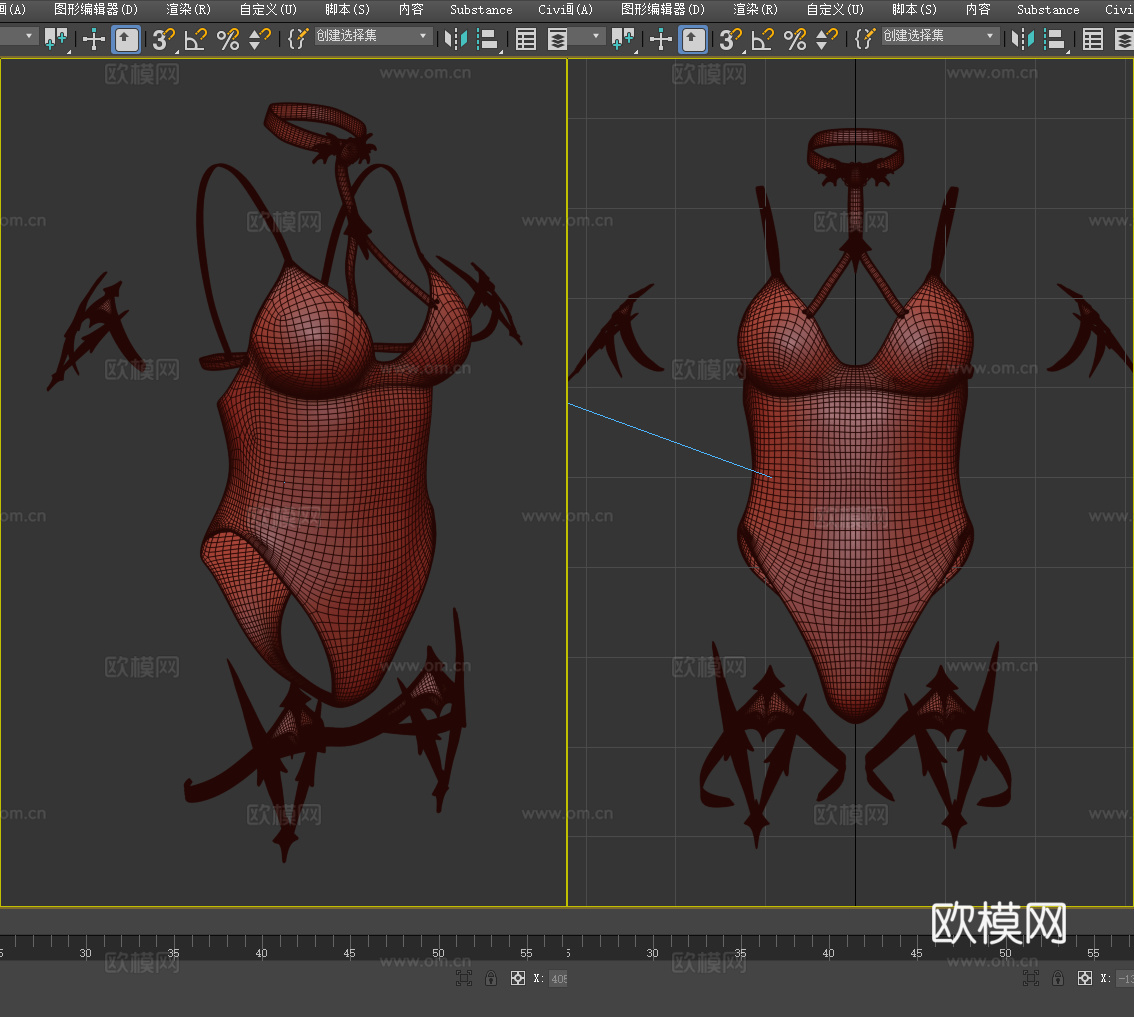Toggle Isolate Selection in left pane status bar
1134x1017 pixels.
coord(464,978)
